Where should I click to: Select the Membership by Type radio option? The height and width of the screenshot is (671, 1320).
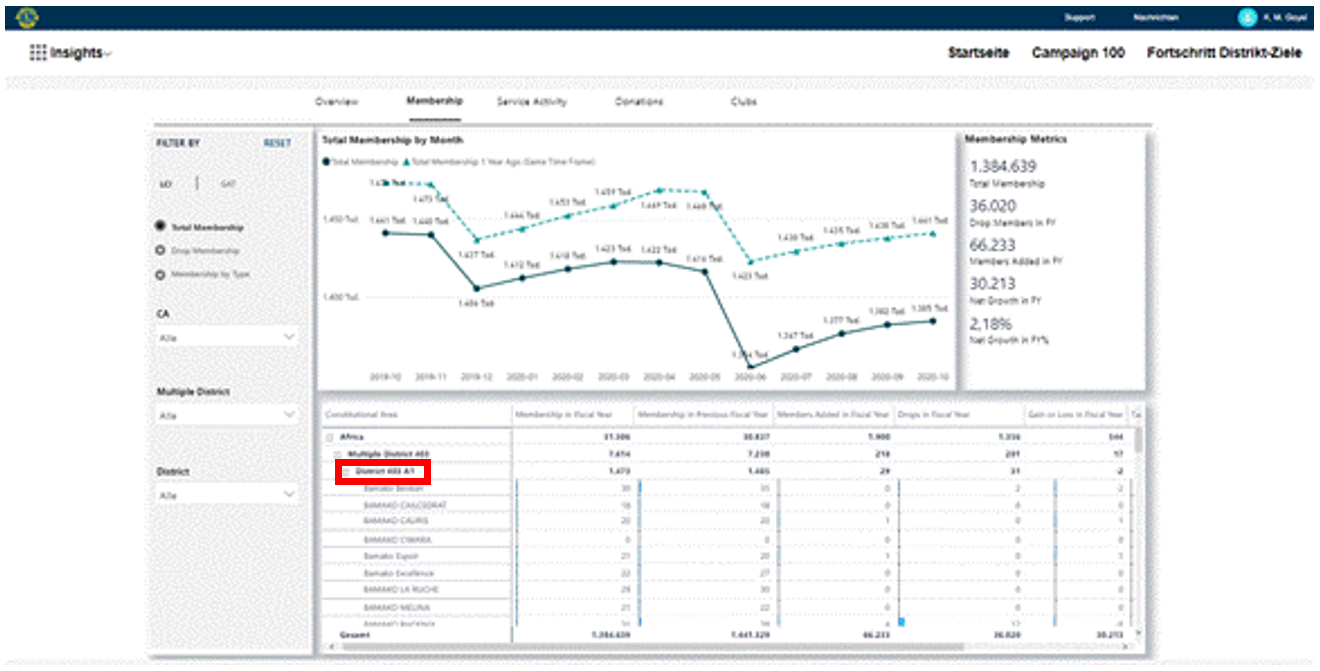click(160, 274)
